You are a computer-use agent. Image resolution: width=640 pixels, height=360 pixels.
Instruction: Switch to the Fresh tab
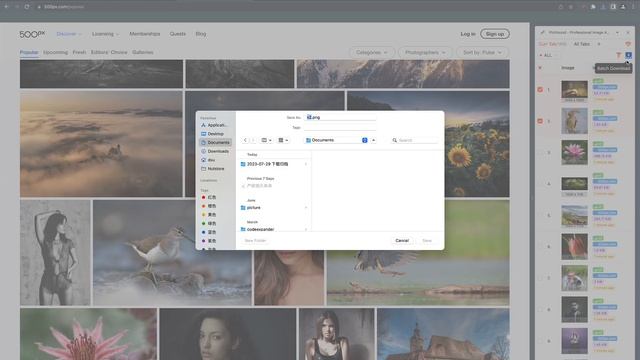pyautogui.click(x=79, y=52)
